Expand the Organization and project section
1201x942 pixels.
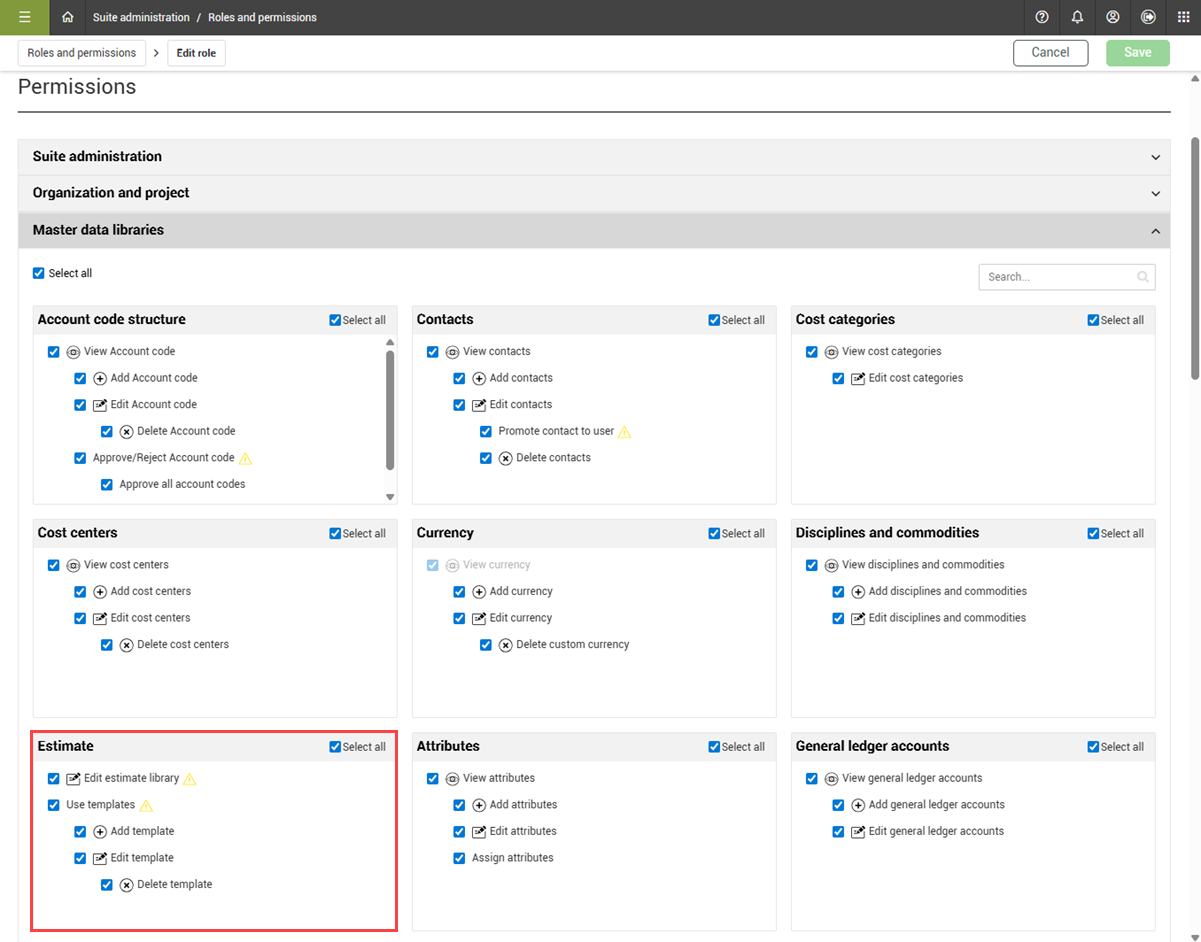click(x=1155, y=194)
